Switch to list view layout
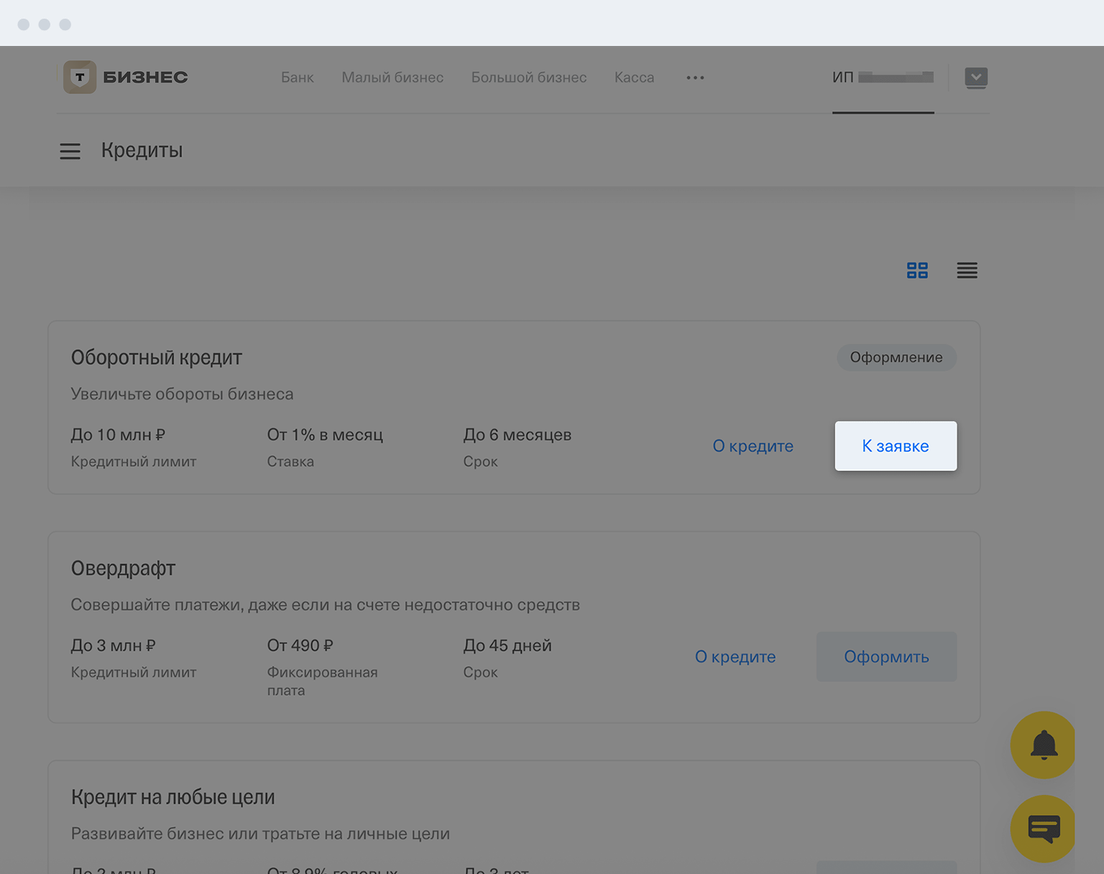 click(x=966, y=270)
